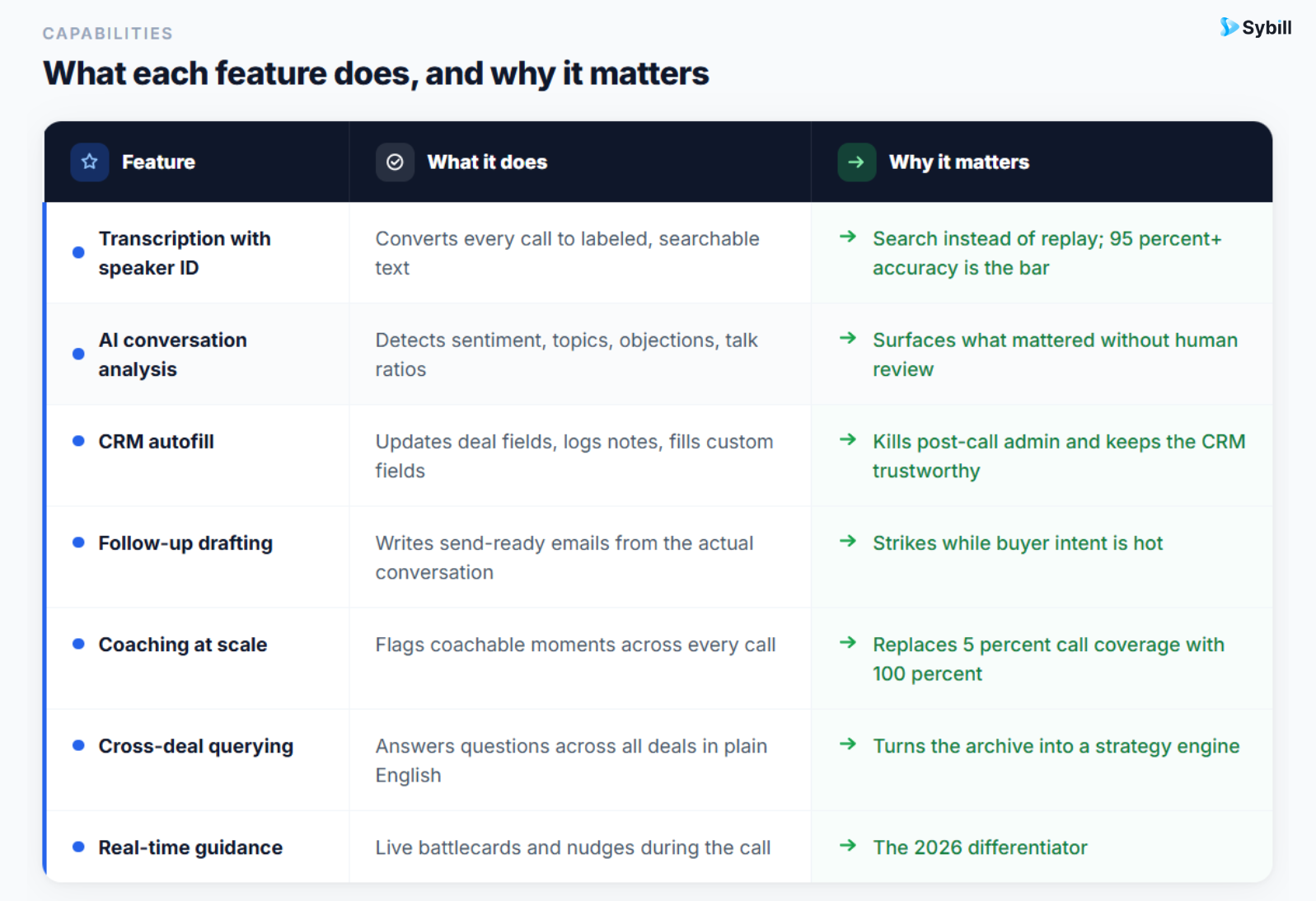Image resolution: width=1316 pixels, height=901 pixels.
Task: Click the arrow before 'Kills post-call admin'
Action: coord(848,440)
